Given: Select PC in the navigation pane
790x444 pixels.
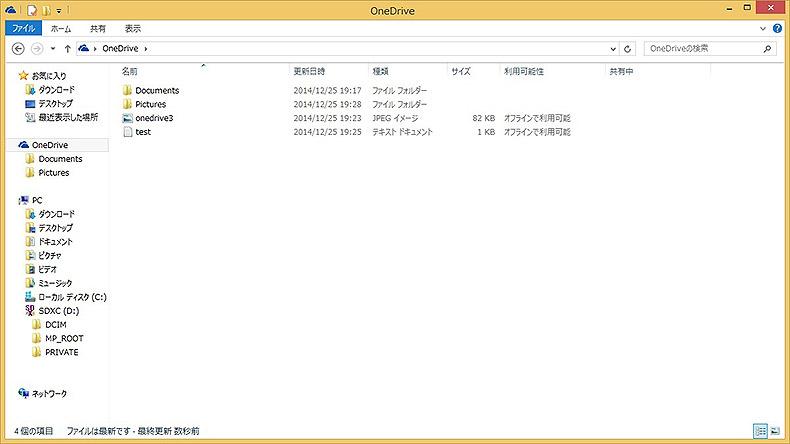Looking at the screenshot, I should click(x=37, y=200).
